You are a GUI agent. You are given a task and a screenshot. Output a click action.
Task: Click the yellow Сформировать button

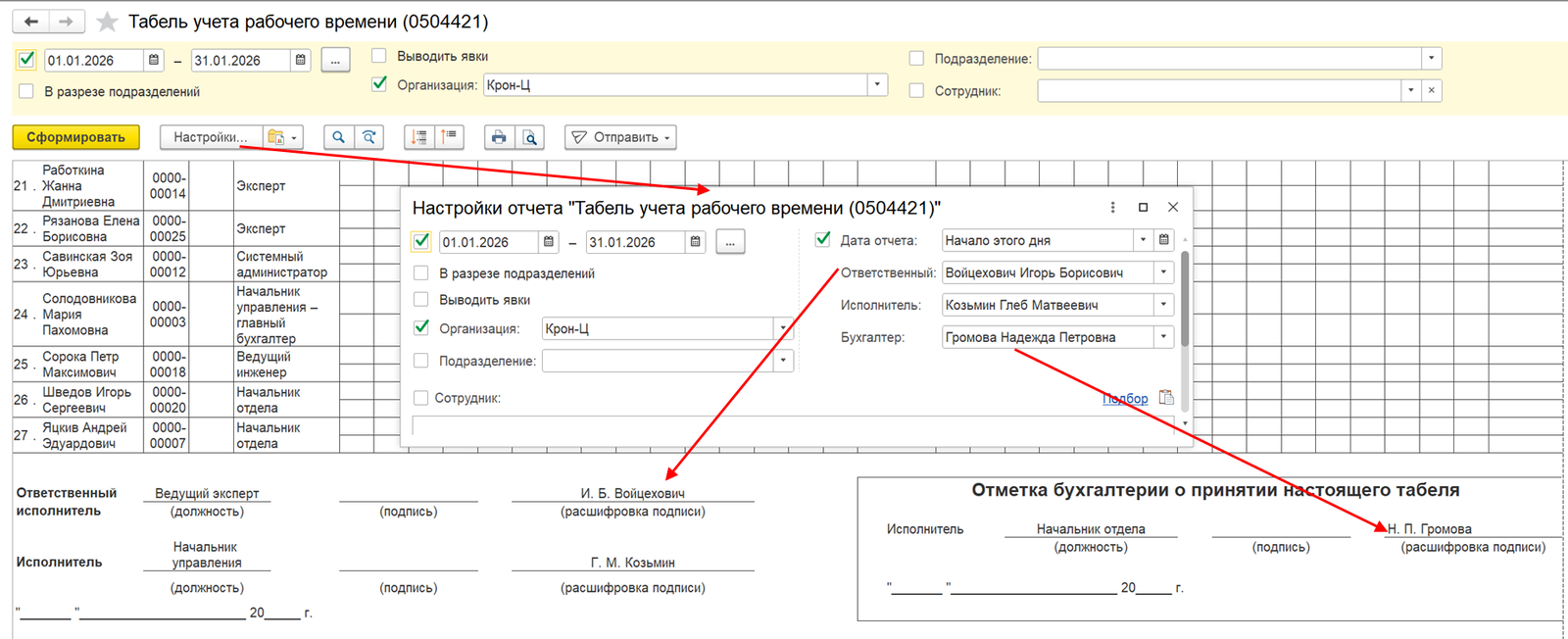pos(75,137)
